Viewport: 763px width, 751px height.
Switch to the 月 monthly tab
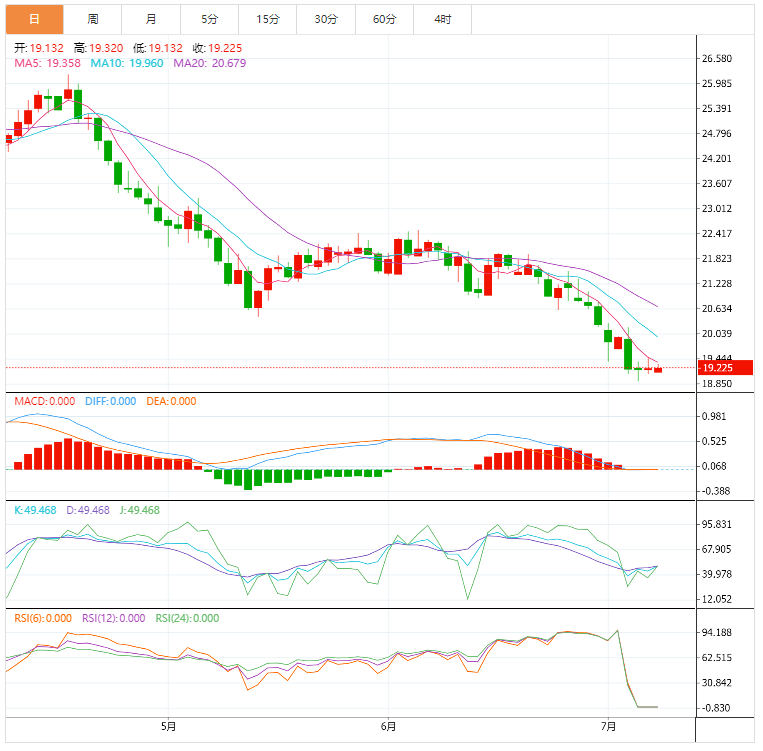coord(151,19)
